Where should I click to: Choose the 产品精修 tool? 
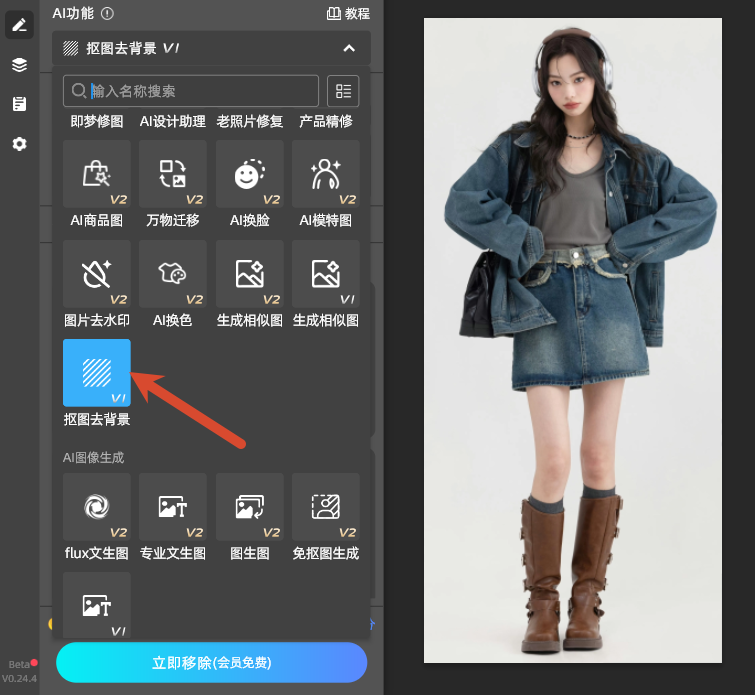326,121
